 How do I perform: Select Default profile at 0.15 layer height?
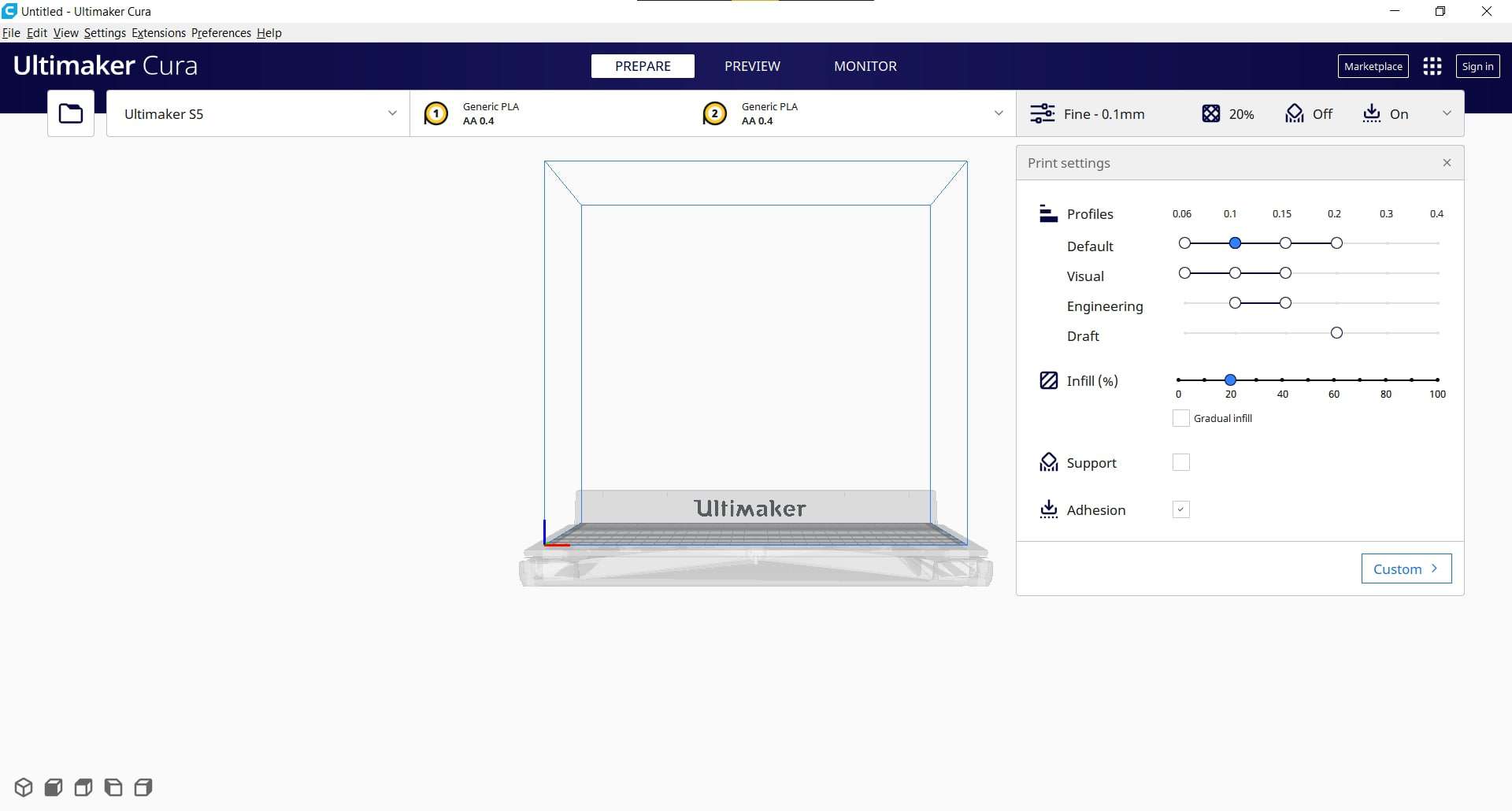point(1285,243)
